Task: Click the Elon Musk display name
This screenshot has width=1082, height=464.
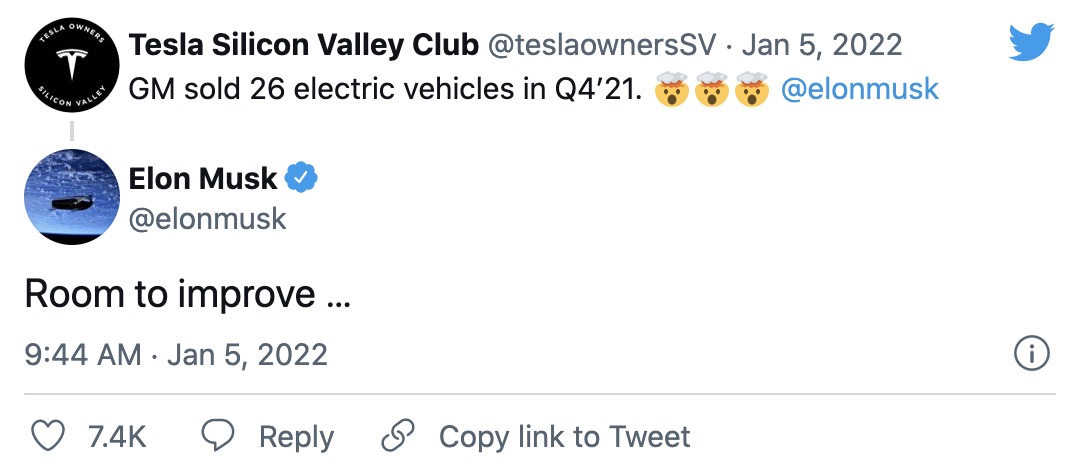Action: [x=203, y=179]
